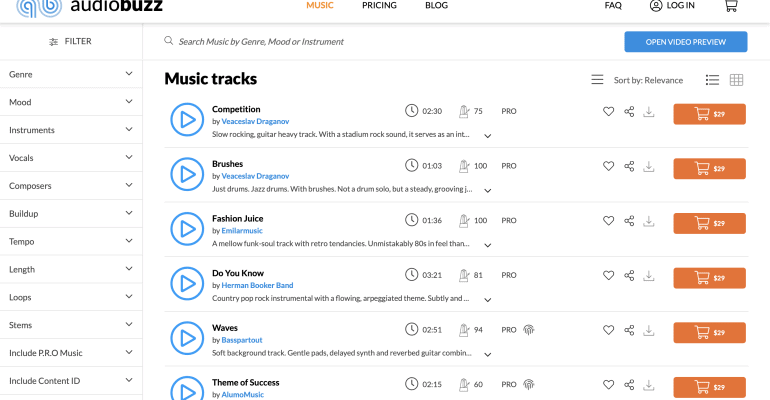The image size is (770, 400).
Task: Buy Competition for $29
Action: tap(709, 114)
